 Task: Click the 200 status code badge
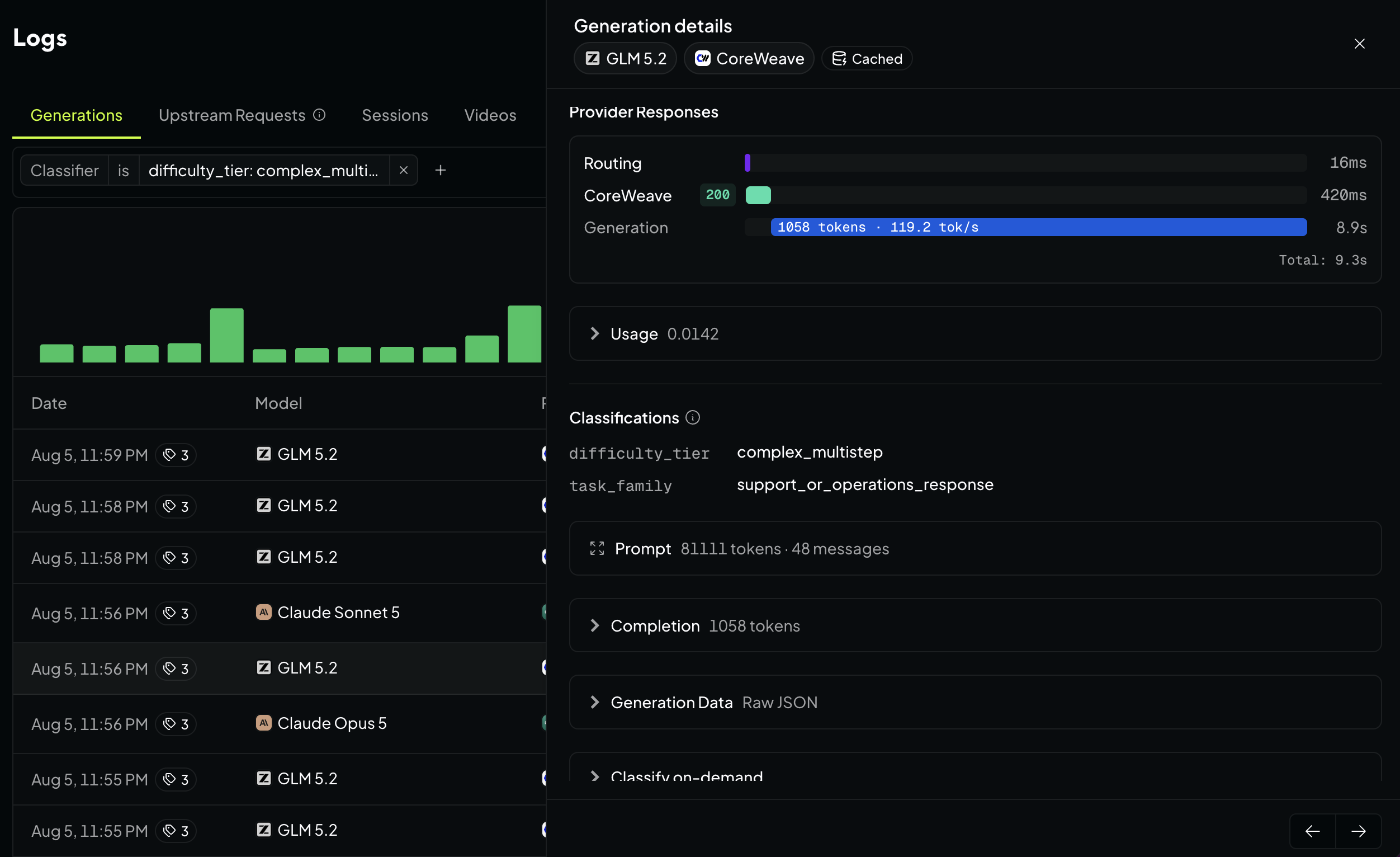(718, 195)
